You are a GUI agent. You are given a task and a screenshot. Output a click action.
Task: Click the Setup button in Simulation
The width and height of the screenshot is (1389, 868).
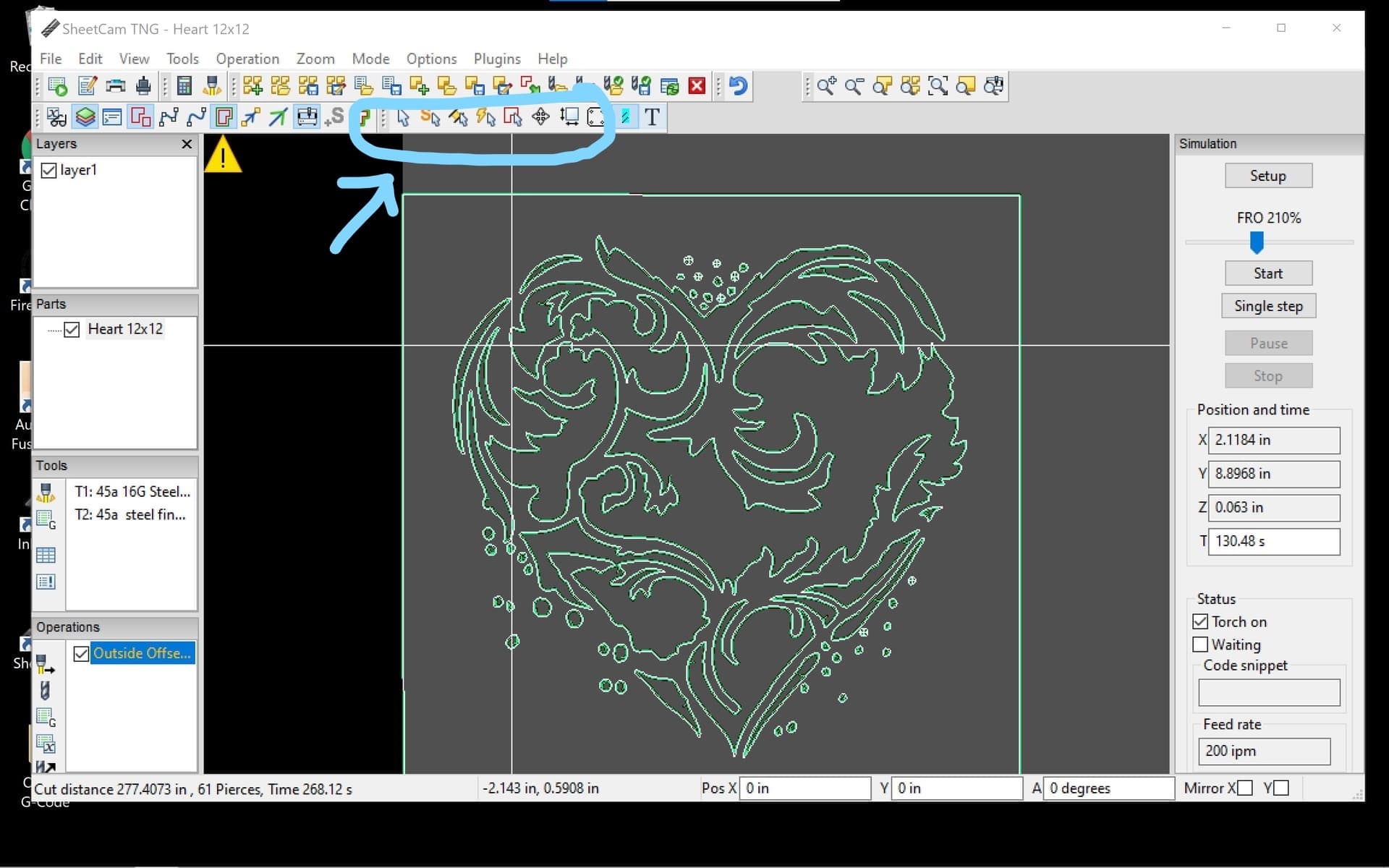click(1268, 176)
